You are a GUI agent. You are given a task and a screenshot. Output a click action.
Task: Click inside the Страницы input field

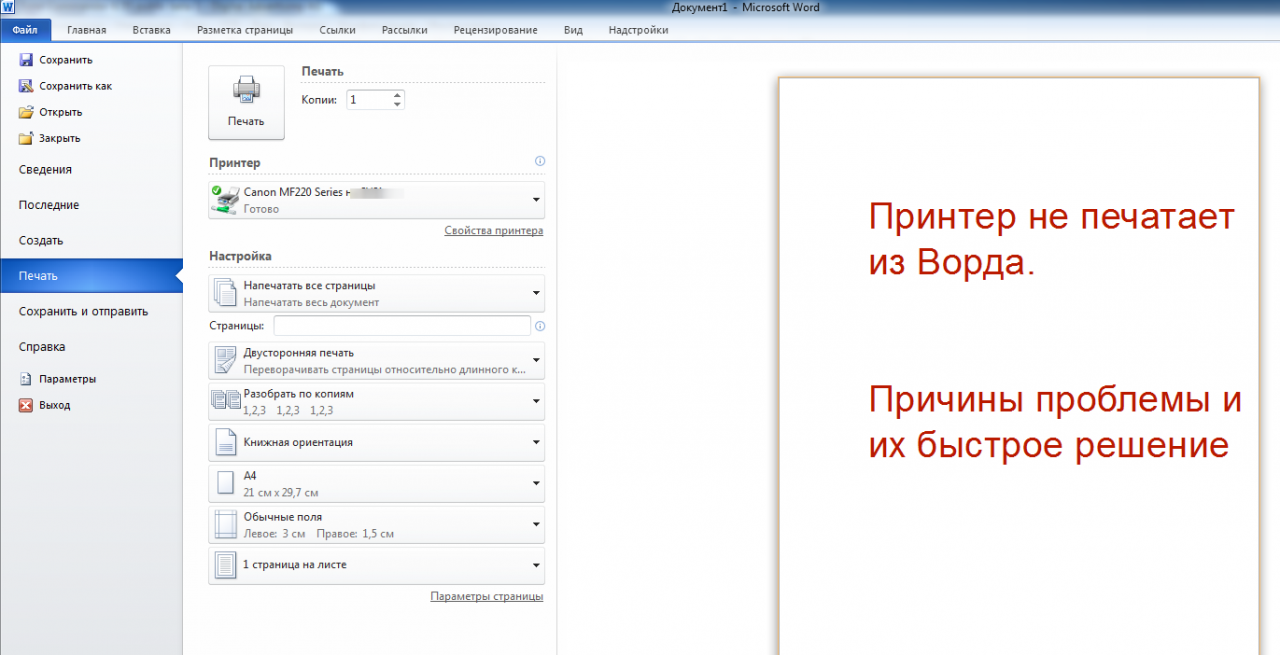coord(400,325)
